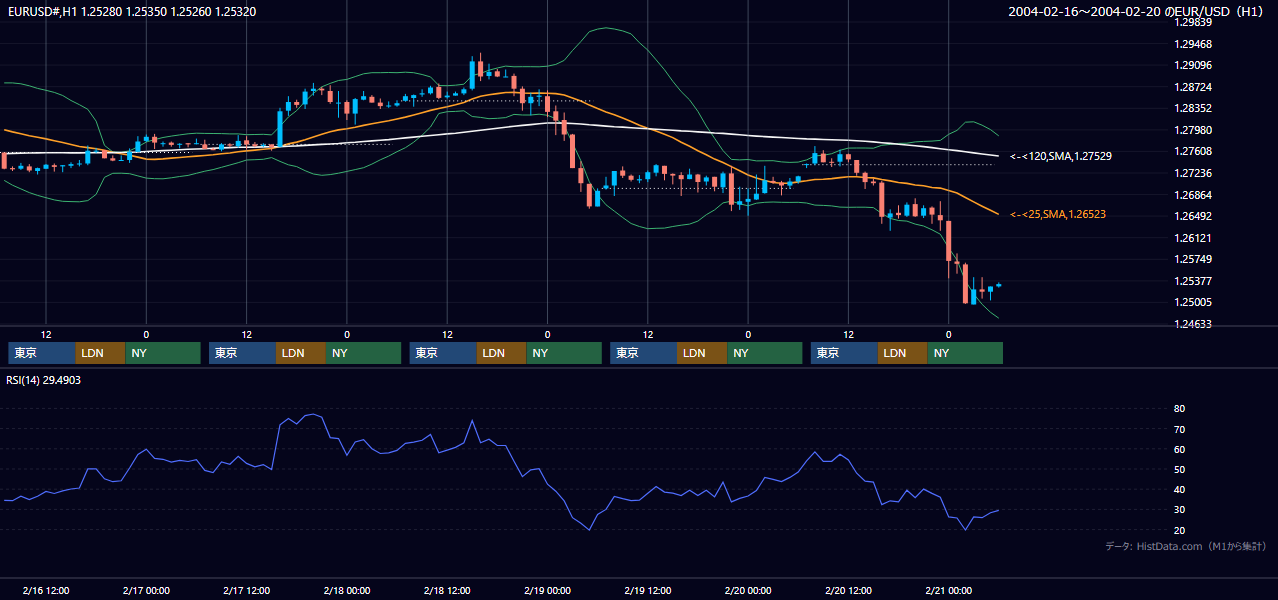This screenshot has height=600, width=1278.
Task: Select the 2/17 12:00 date label
Action: 246,590
